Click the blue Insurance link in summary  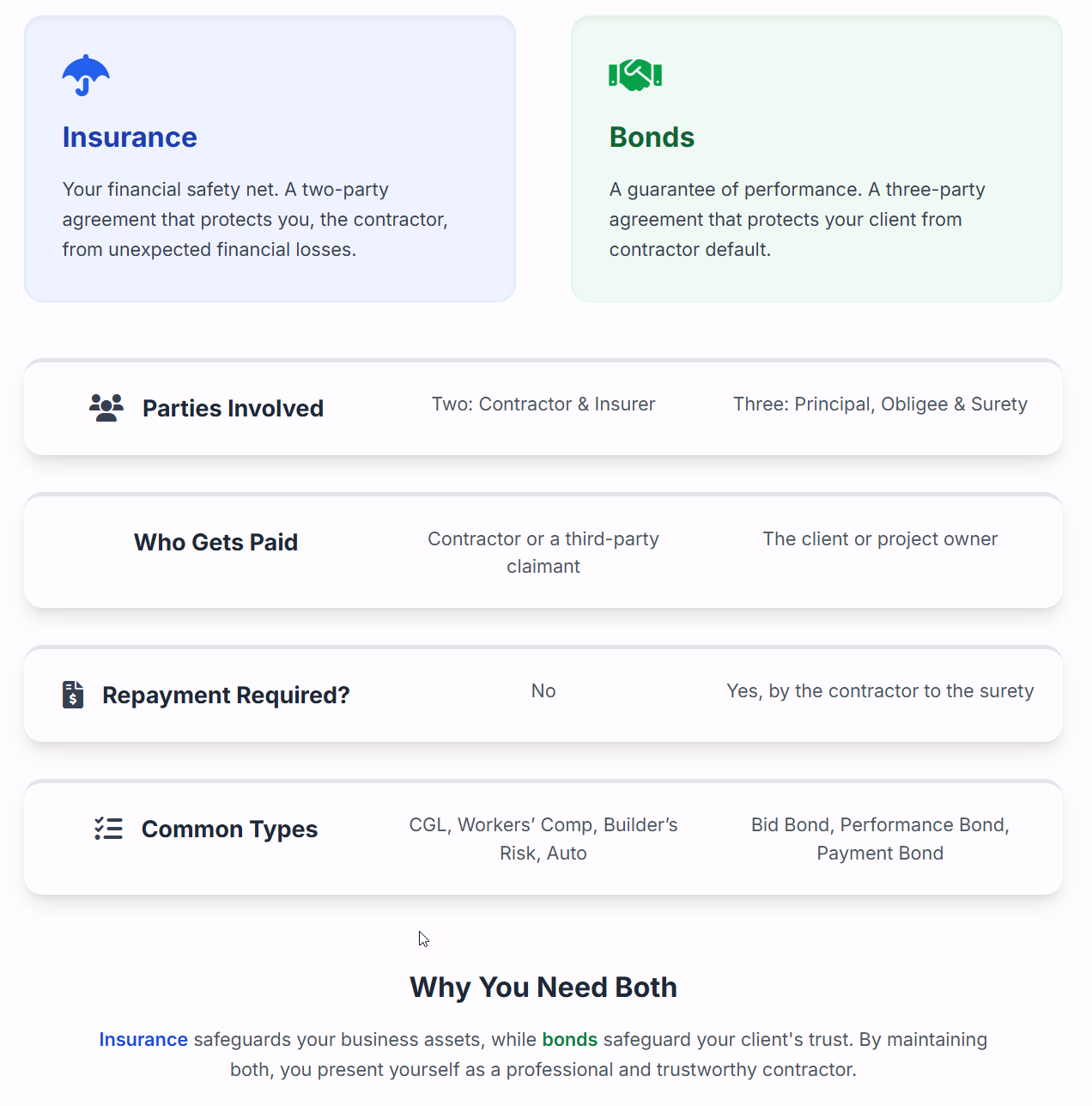(143, 1040)
